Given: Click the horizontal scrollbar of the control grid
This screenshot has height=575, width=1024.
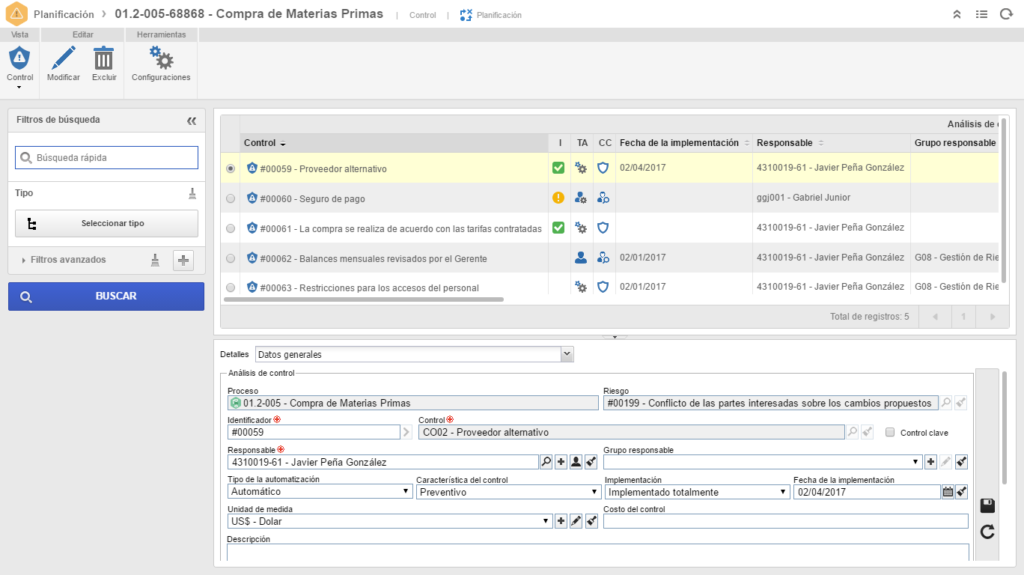Looking at the screenshot, I should [364, 300].
